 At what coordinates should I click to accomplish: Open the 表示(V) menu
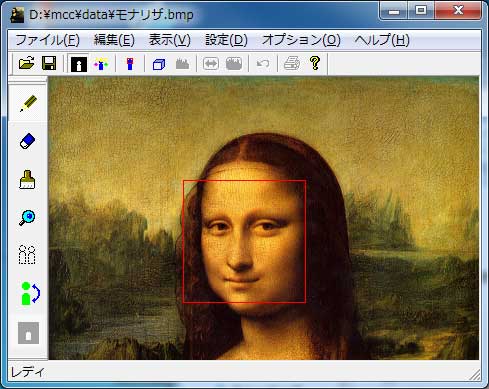(x=170, y=40)
